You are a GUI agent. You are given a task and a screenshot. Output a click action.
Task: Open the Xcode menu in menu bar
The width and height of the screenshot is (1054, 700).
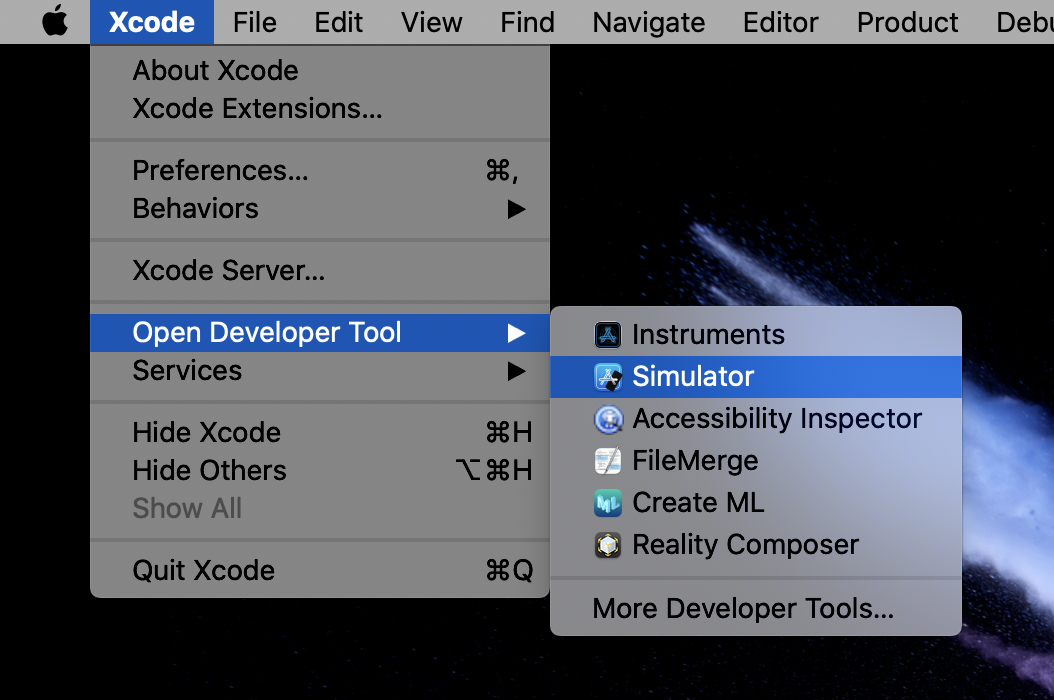pyautogui.click(x=152, y=22)
